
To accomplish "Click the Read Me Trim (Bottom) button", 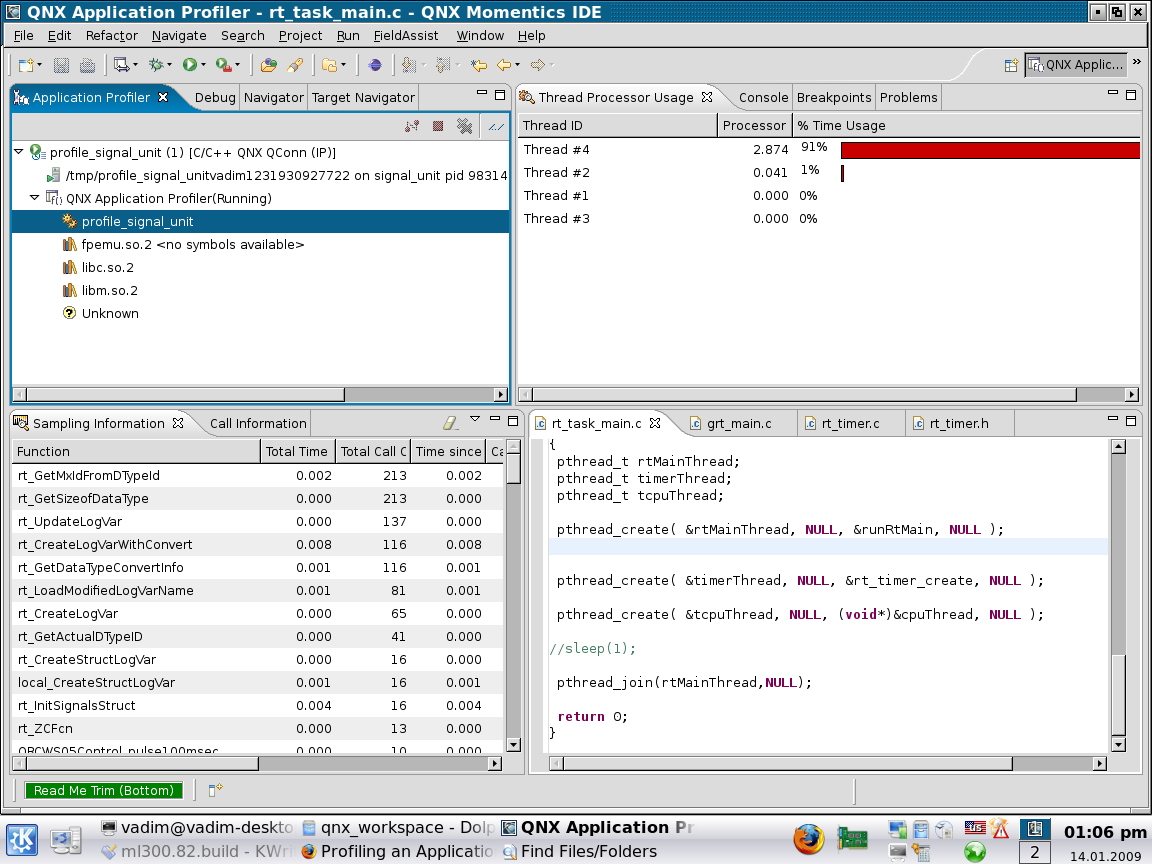I will (104, 790).
